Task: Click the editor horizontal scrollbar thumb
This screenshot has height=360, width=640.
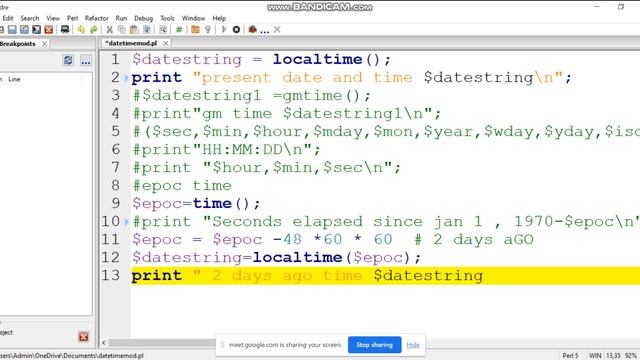Action: (162, 343)
